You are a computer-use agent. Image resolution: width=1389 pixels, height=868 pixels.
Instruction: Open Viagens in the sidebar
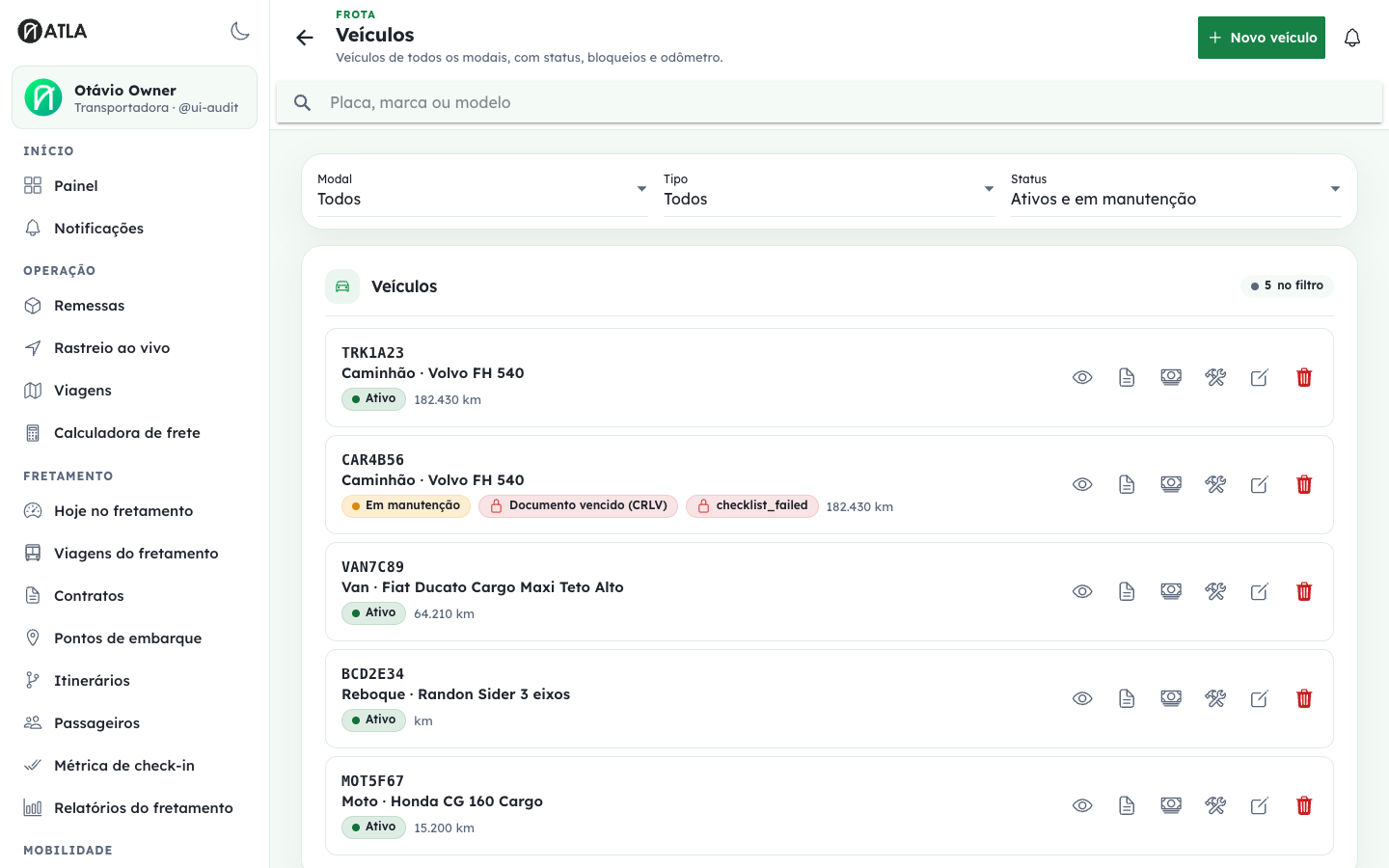coord(134,391)
